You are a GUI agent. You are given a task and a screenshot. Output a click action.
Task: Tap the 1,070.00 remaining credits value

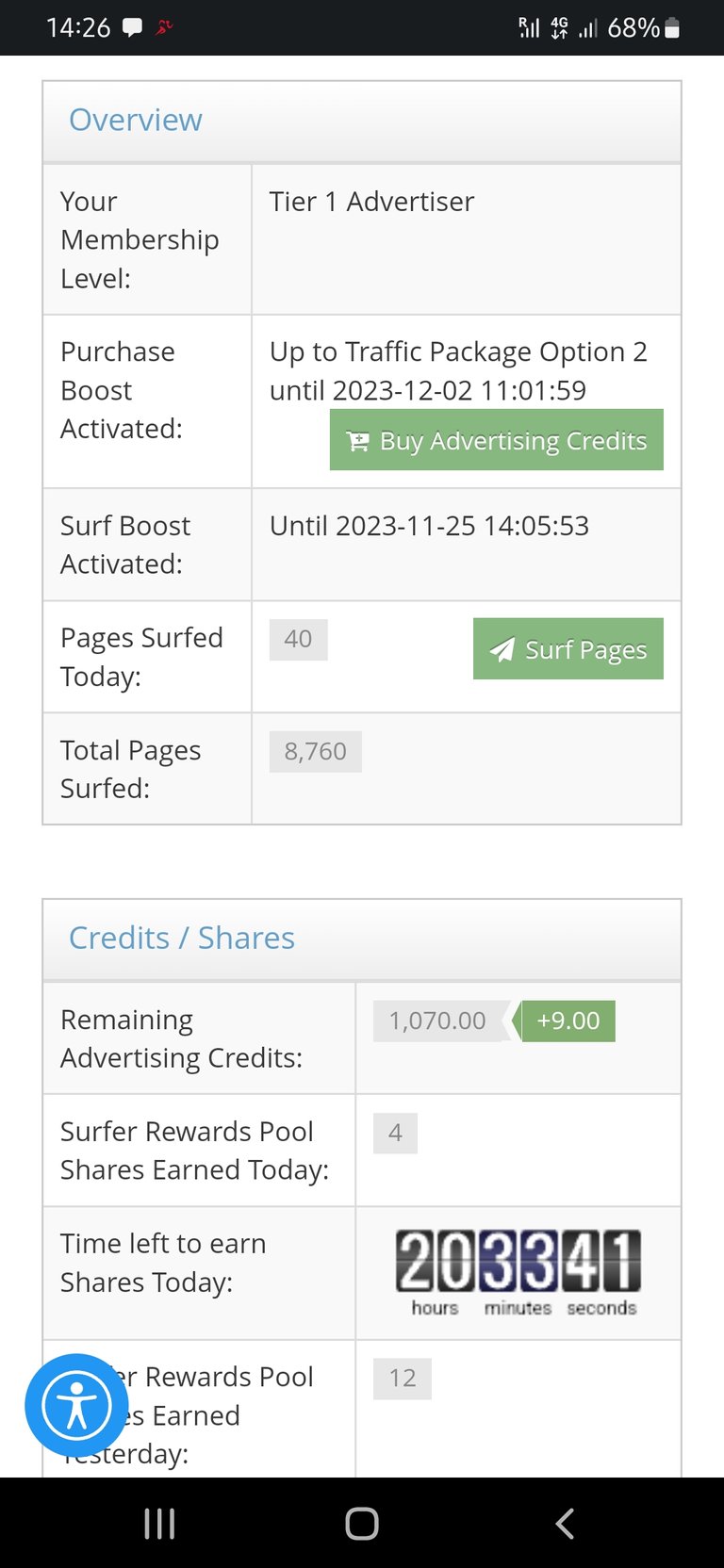pyautogui.click(x=438, y=1021)
